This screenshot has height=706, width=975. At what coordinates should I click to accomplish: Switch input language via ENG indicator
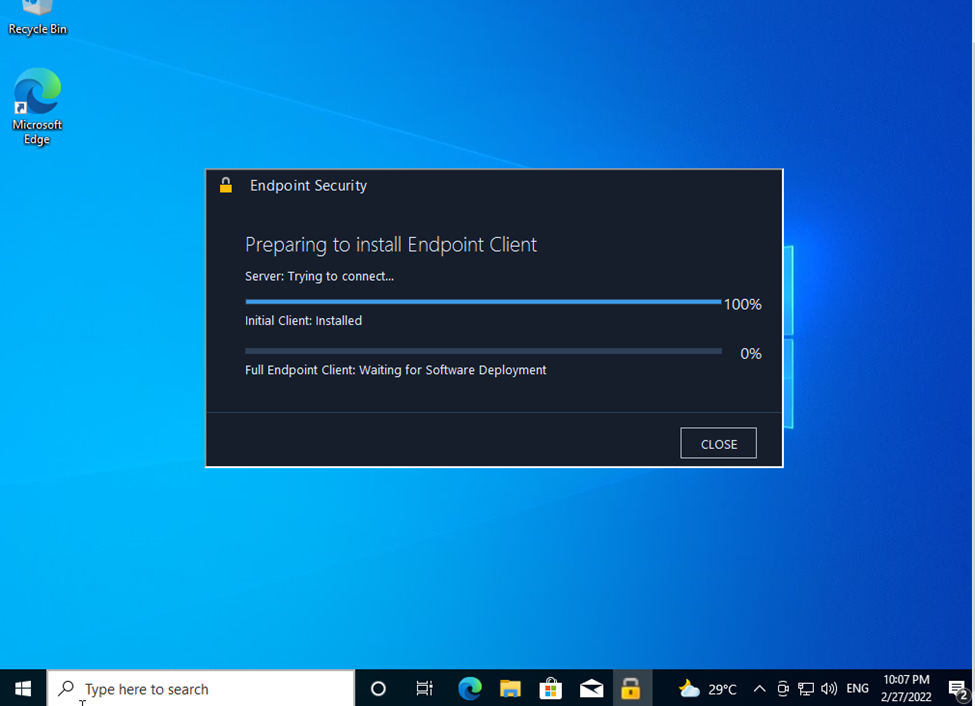point(857,689)
